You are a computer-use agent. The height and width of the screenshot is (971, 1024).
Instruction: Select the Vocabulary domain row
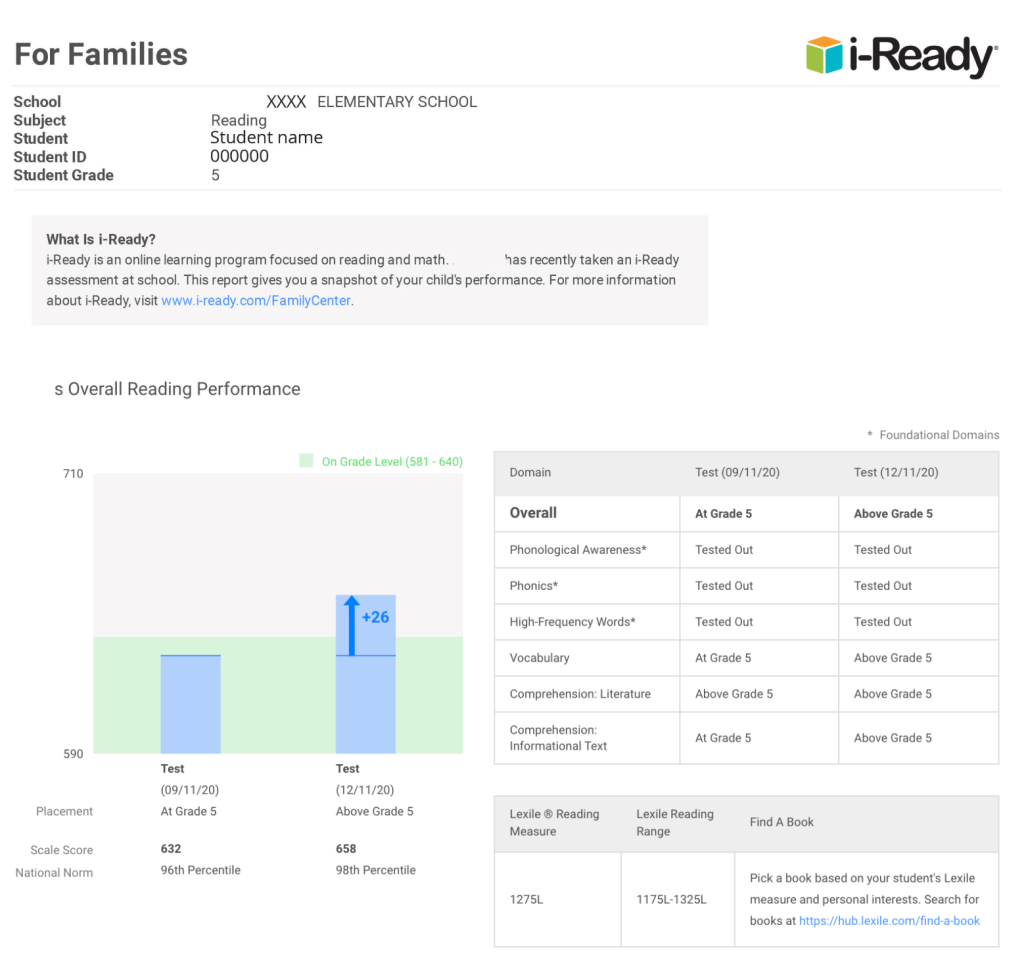539,658
